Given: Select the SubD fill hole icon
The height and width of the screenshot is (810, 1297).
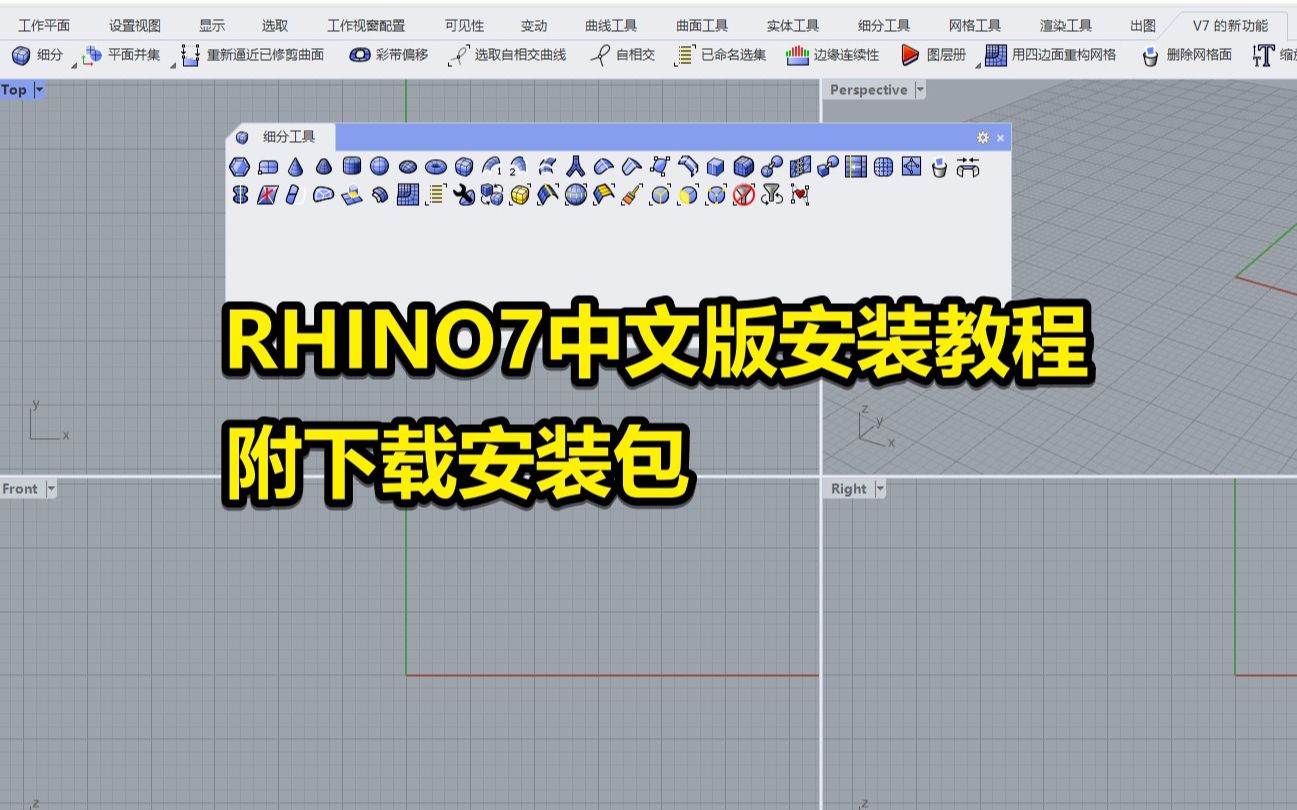Looking at the screenshot, I should [x=324, y=195].
